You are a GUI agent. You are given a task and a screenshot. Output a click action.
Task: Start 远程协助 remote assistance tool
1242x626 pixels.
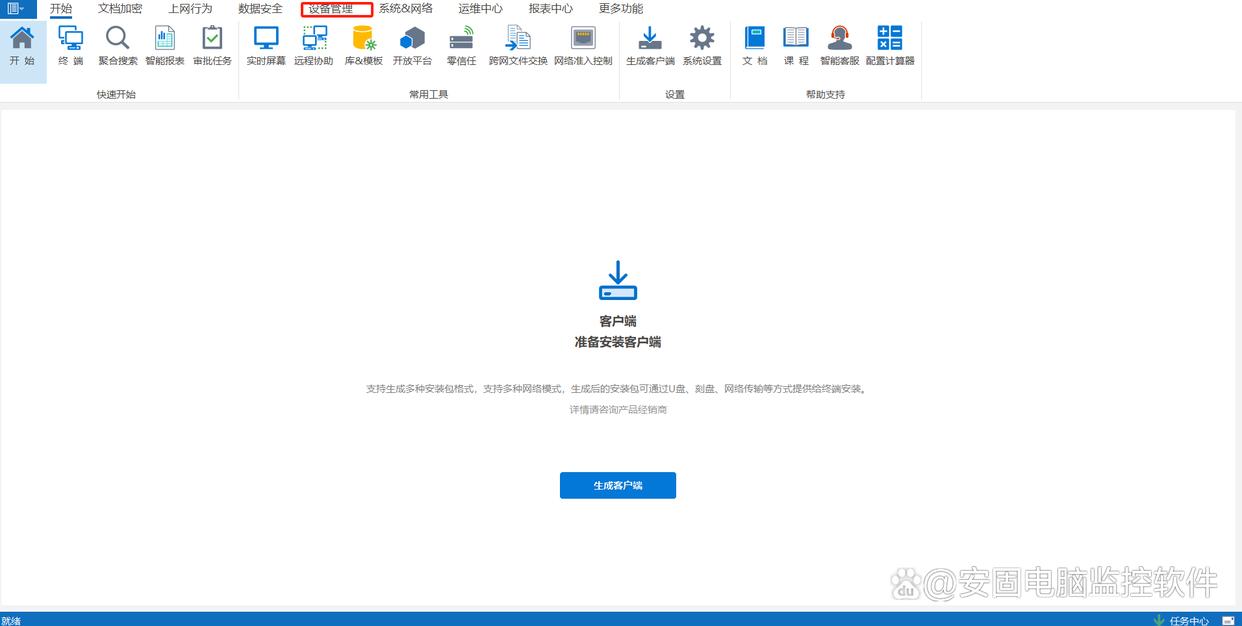(314, 46)
